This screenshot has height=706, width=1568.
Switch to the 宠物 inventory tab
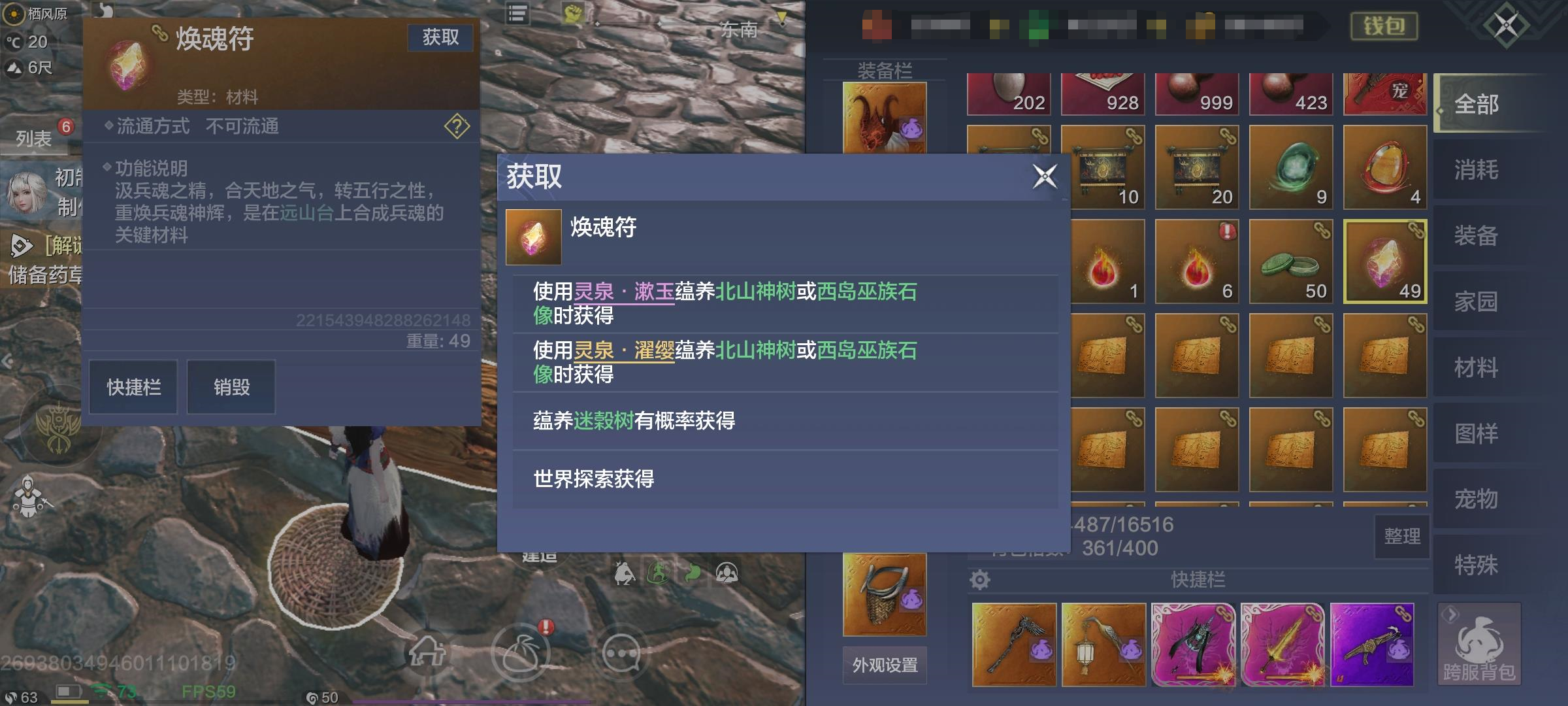1477,499
